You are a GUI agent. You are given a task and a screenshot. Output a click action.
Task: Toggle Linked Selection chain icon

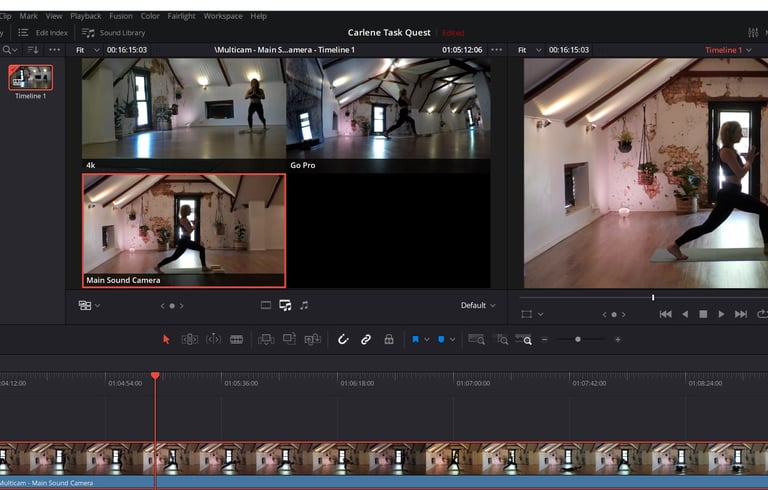pos(366,339)
